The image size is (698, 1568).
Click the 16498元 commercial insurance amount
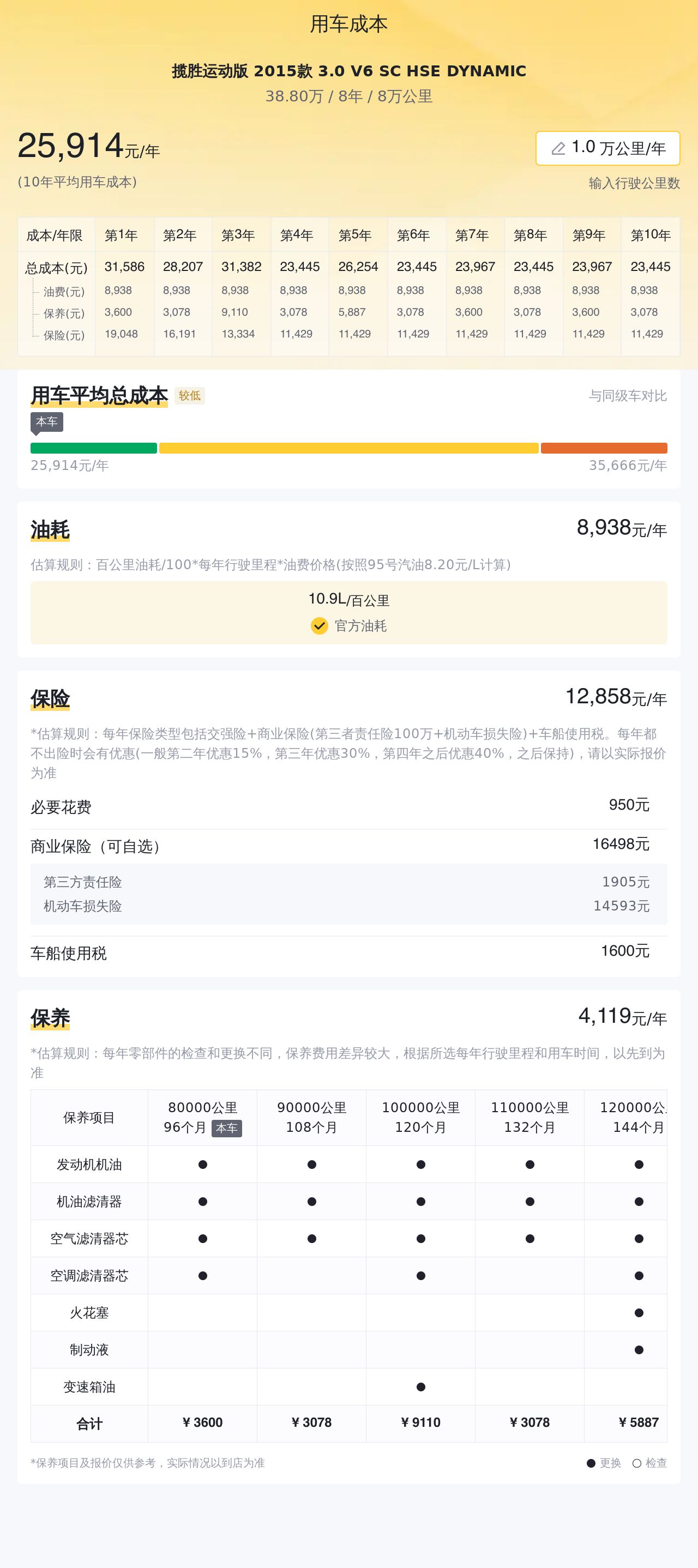(621, 843)
